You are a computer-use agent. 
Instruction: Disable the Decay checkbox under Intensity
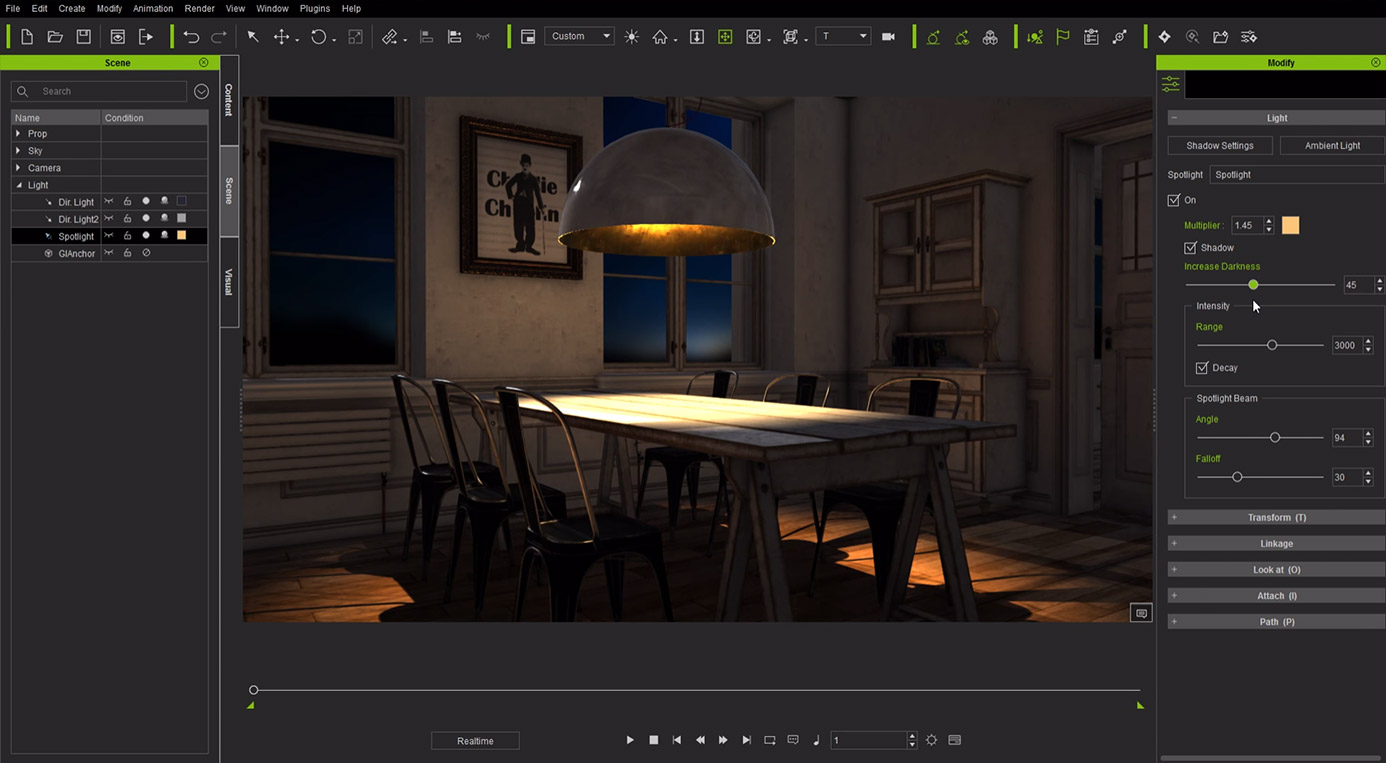click(x=1202, y=367)
